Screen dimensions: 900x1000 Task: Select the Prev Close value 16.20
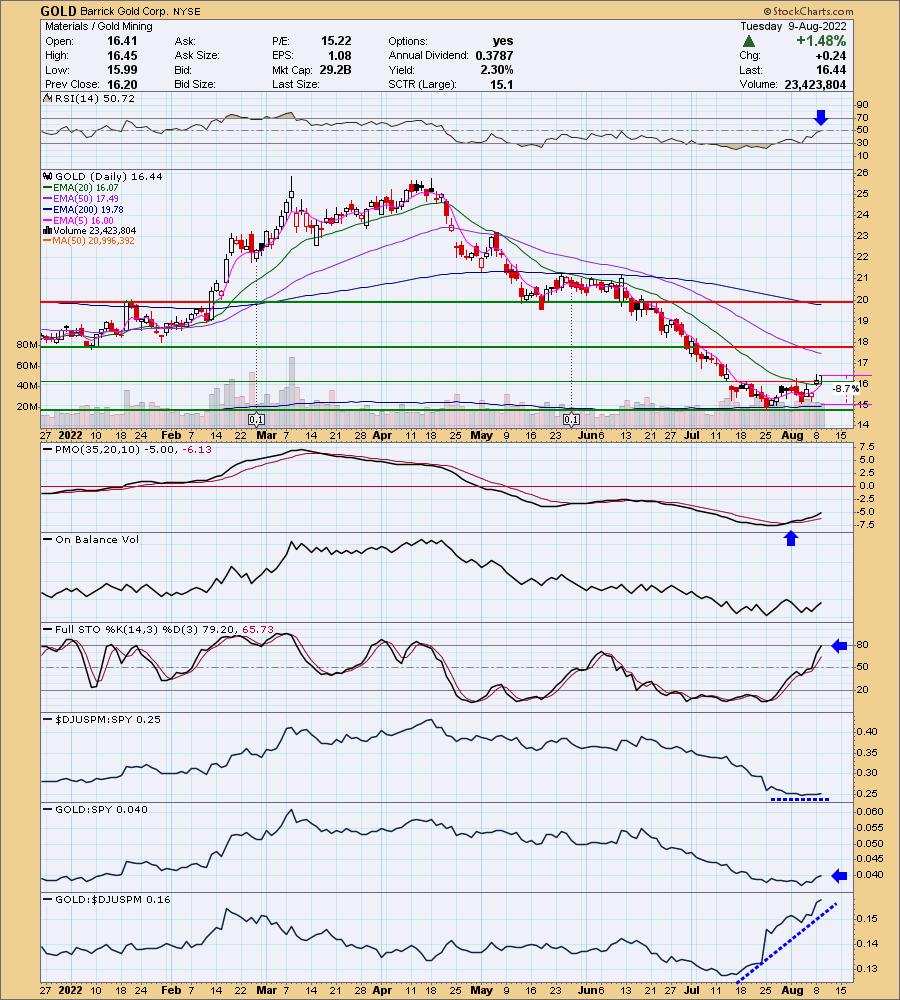click(x=122, y=84)
